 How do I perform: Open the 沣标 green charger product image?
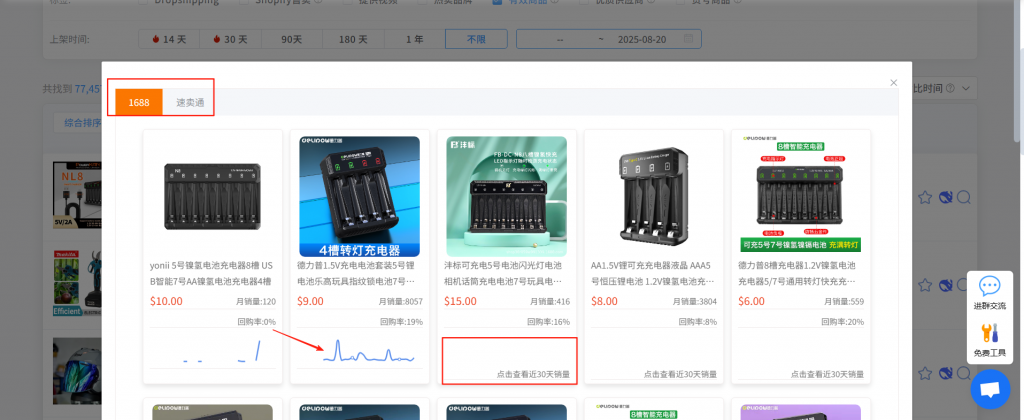coord(506,197)
